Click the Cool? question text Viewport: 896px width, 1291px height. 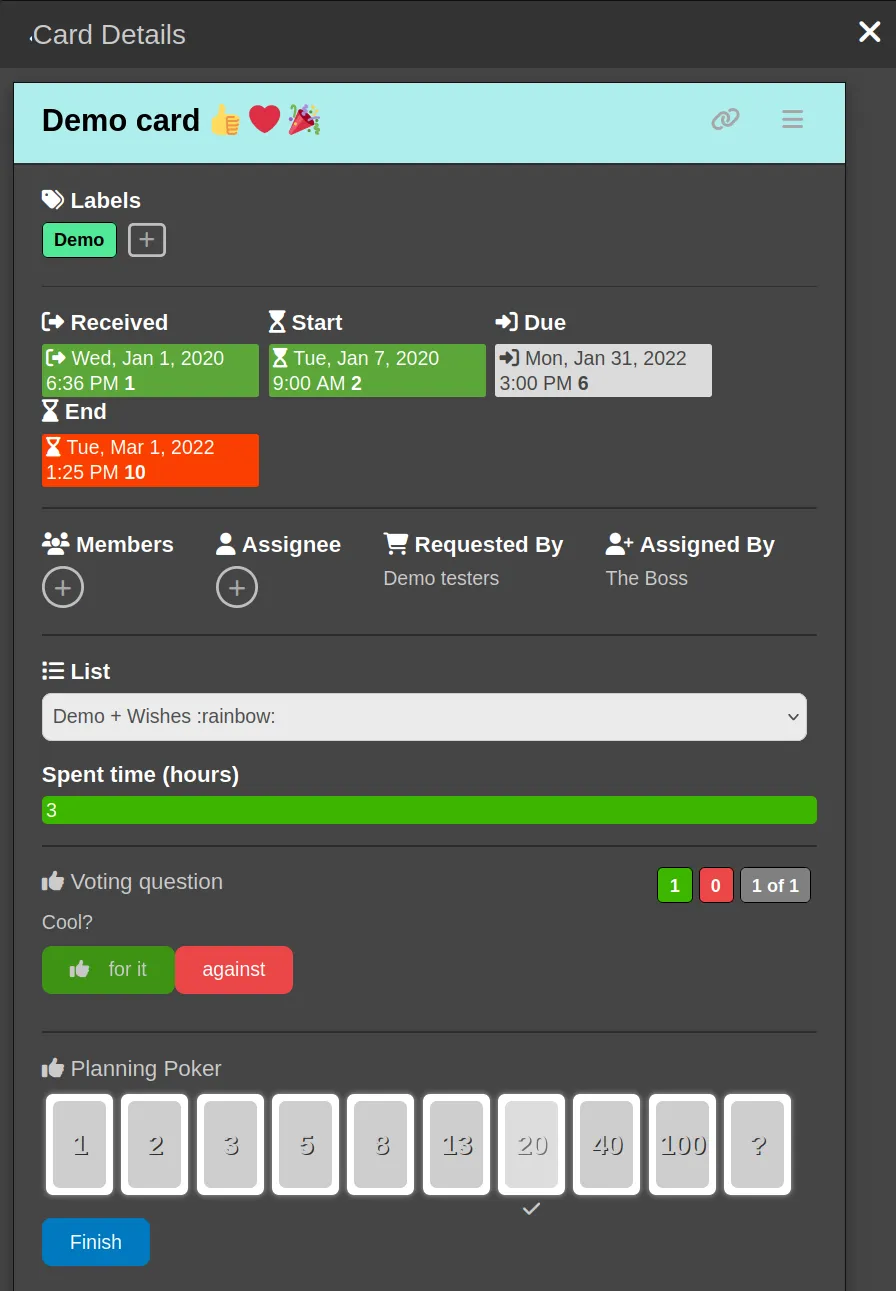[x=67, y=922]
